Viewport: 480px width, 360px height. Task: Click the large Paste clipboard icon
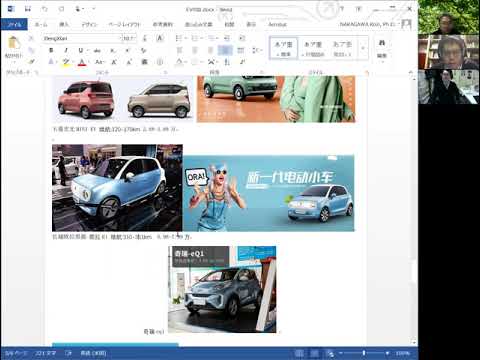pyautogui.click(x=13, y=43)
